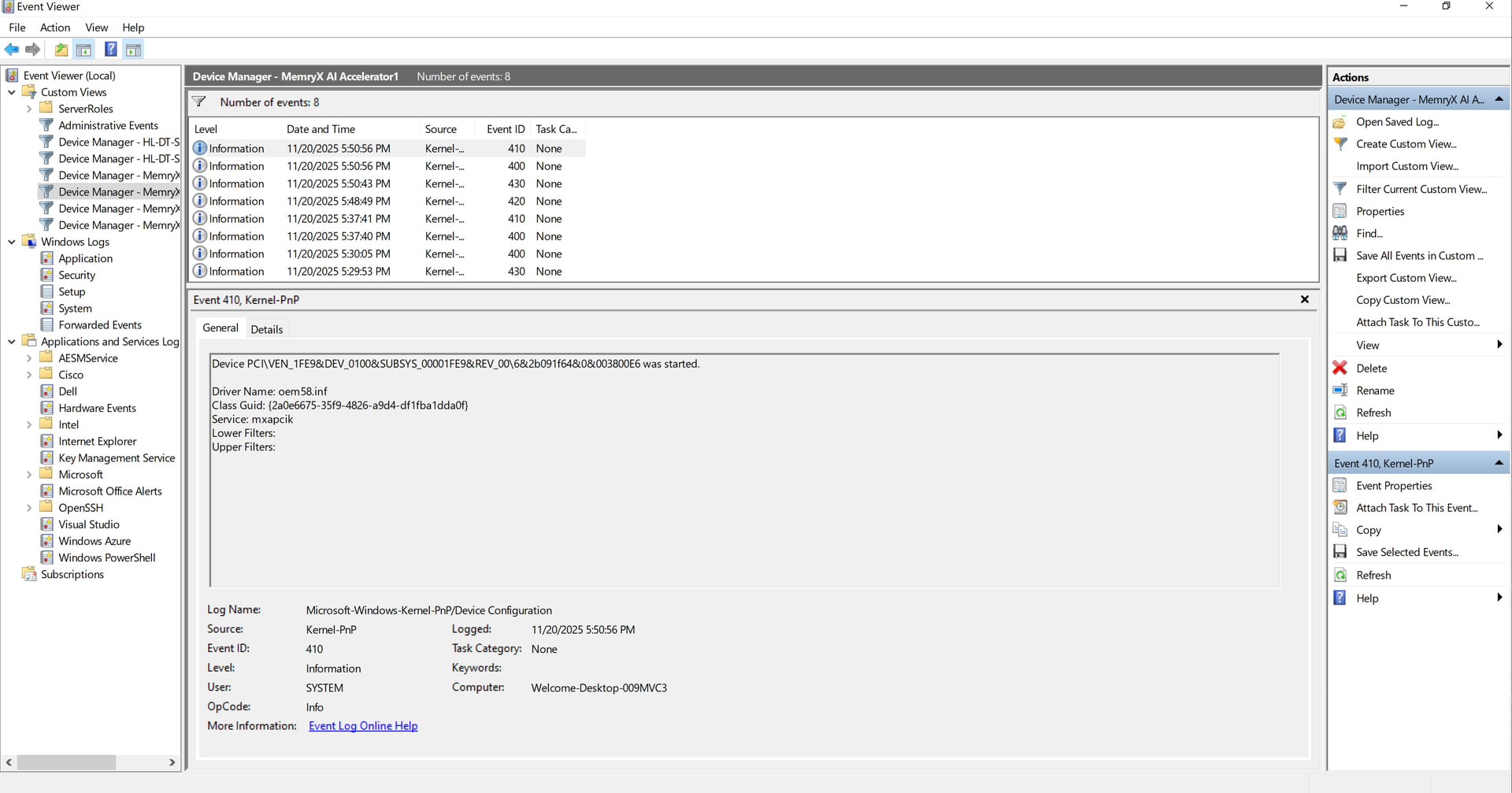1512x793 pixels.
Task: Click the tree pane horizontal scrollbar right arrow
Action: 172,762
